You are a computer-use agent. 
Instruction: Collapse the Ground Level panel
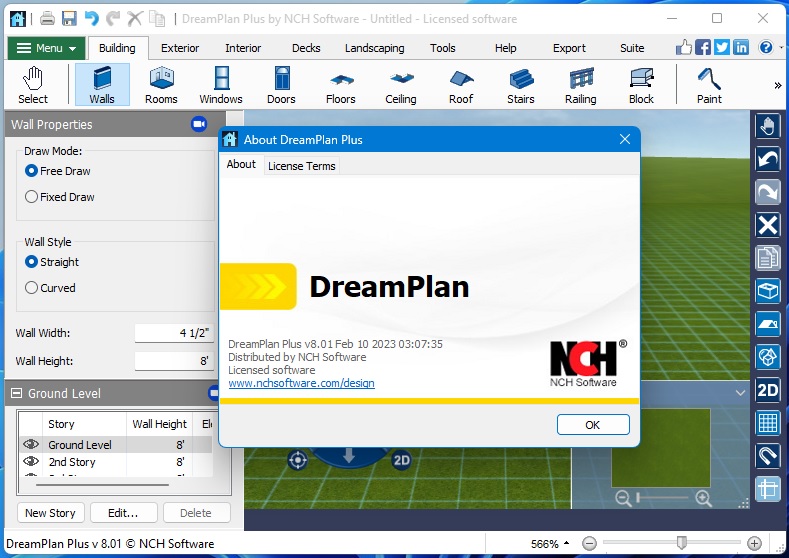click(17, 393)
